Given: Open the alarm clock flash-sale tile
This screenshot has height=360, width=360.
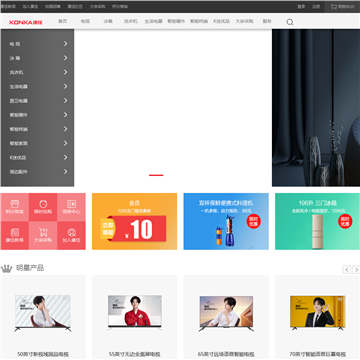Looking at the screenshot, I should click(43, 207).
